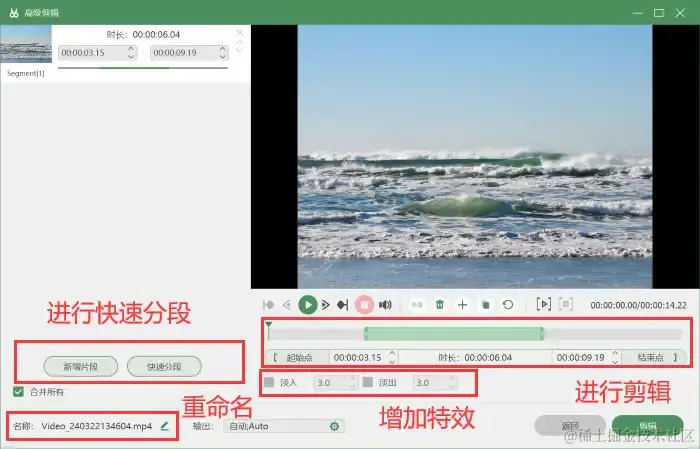700x449 pixels.
Task: Delete the segment with trash icon
Action: [440, 305]
